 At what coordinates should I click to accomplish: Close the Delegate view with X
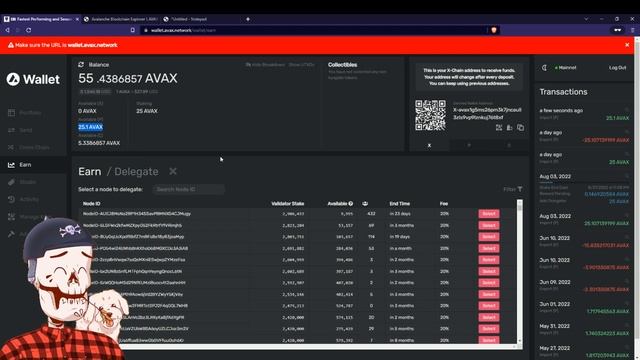click(x=173, y=171)
